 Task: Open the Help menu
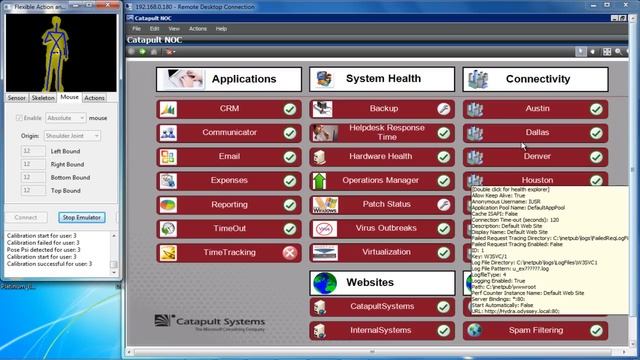pyautogui.click(x=221, y=29)
